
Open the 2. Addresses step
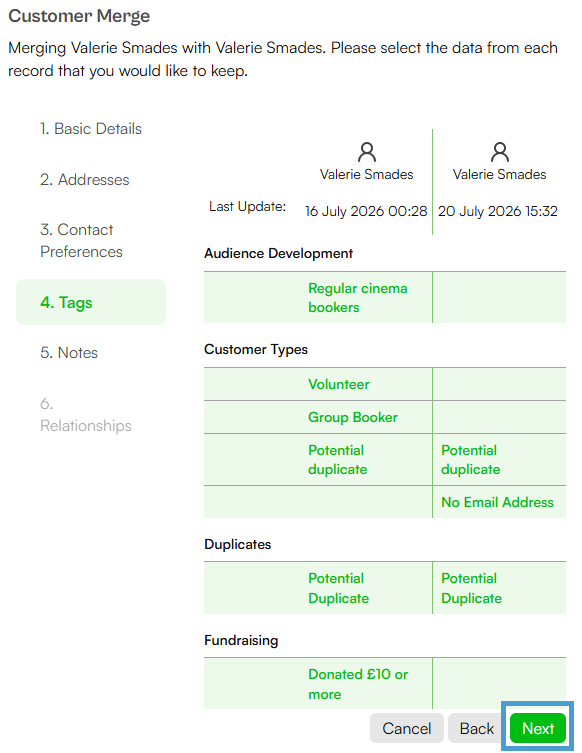pyautogui.click(x=85, y=180)
